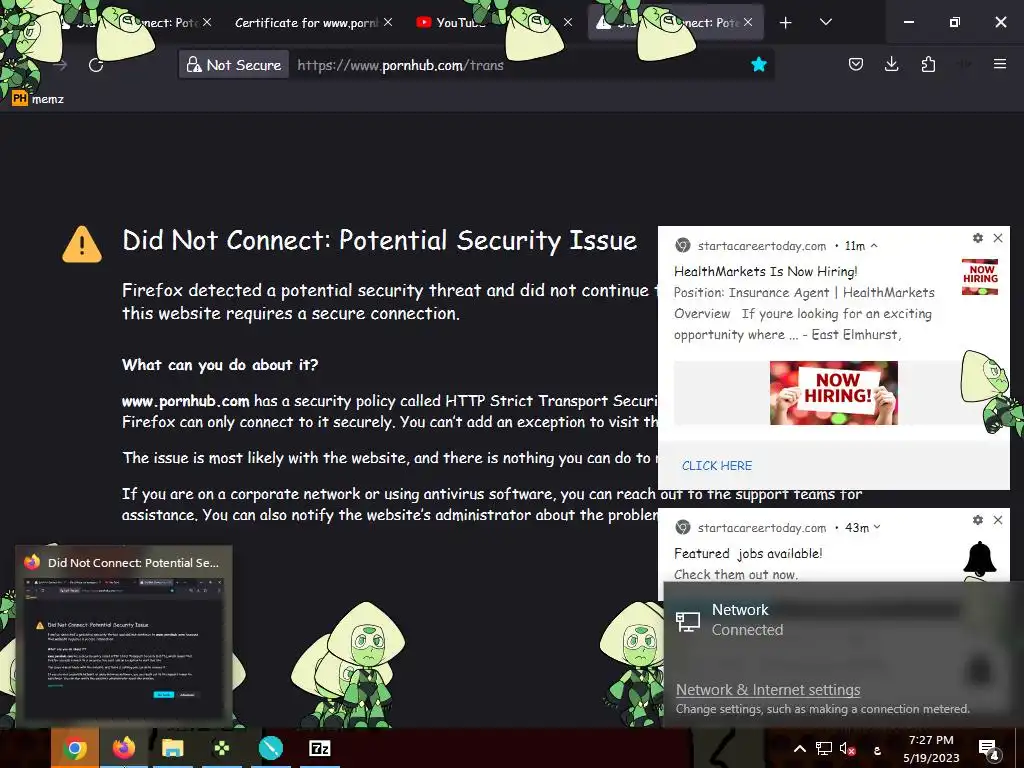Click the Now Hiring banner image
Screen dimensions: 1024x768
(x=833, y=393)
